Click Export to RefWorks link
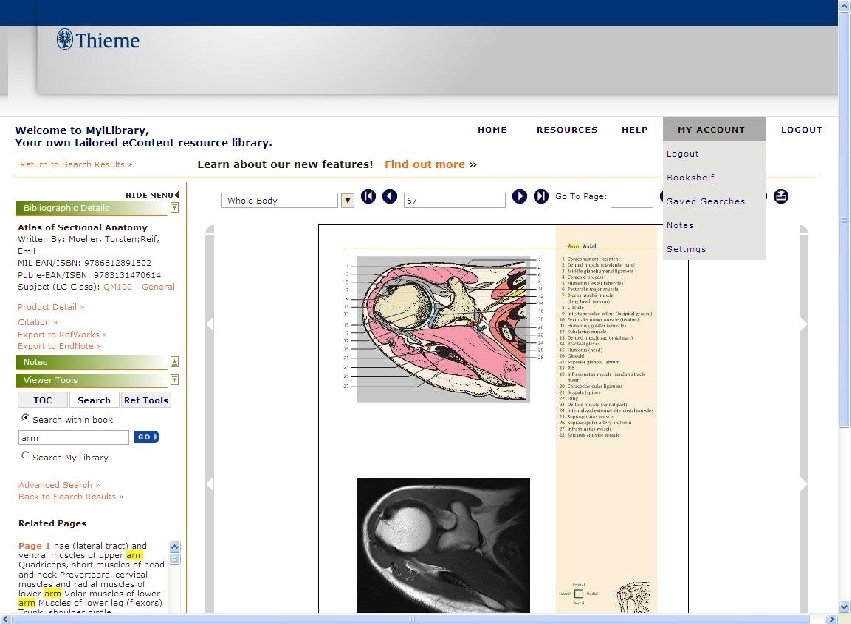The image size is (851, 624). [62, 334]
